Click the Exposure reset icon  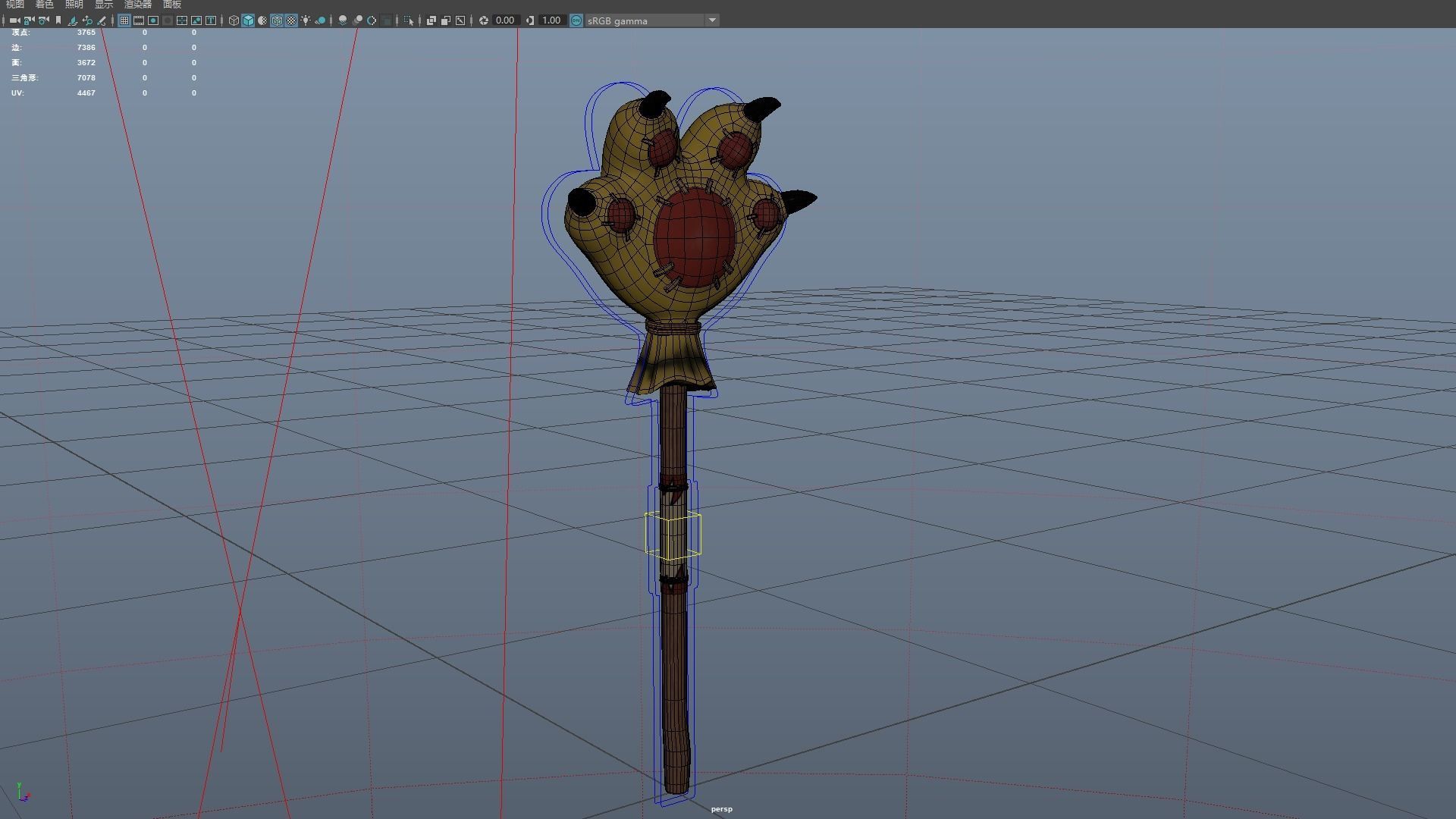click(483, 20)
